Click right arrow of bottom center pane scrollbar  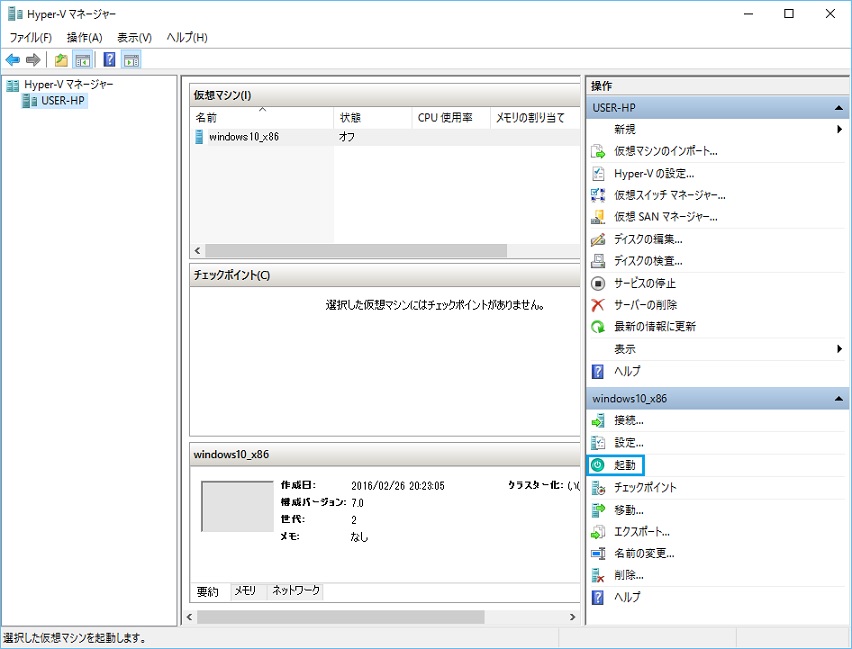(x=572, y=617)
